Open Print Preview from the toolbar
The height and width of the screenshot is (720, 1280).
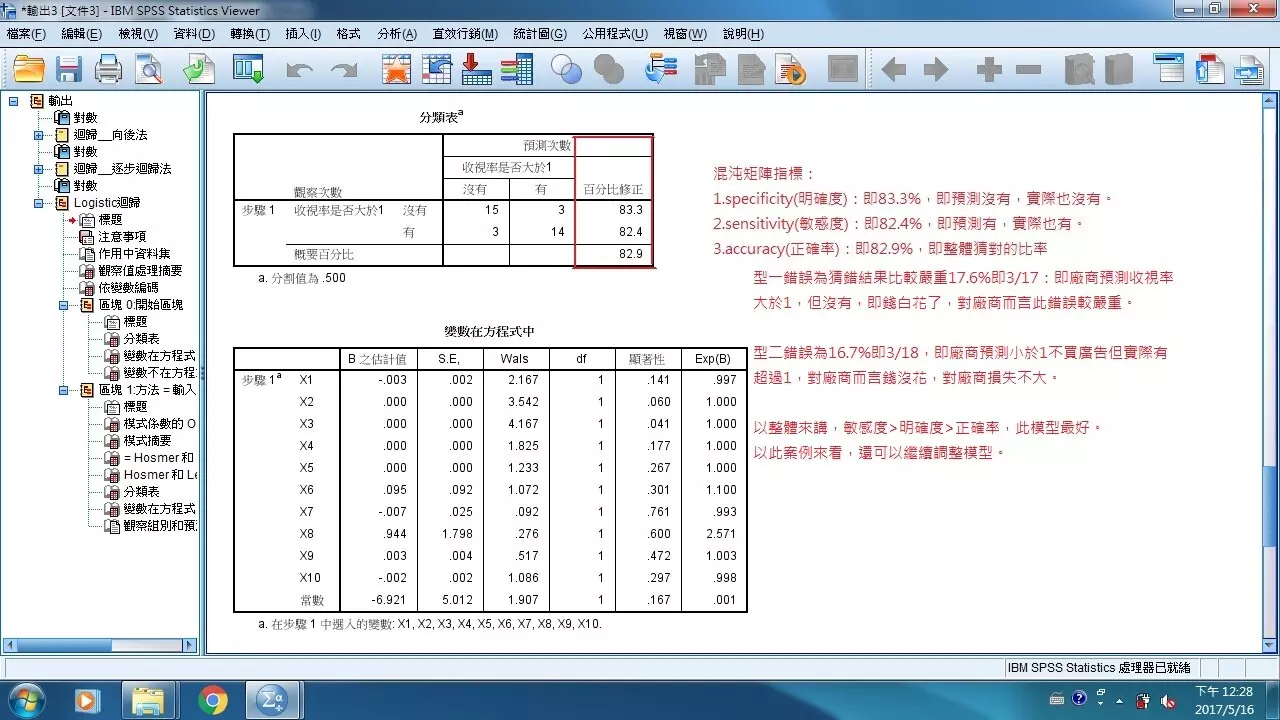(148, 69)
